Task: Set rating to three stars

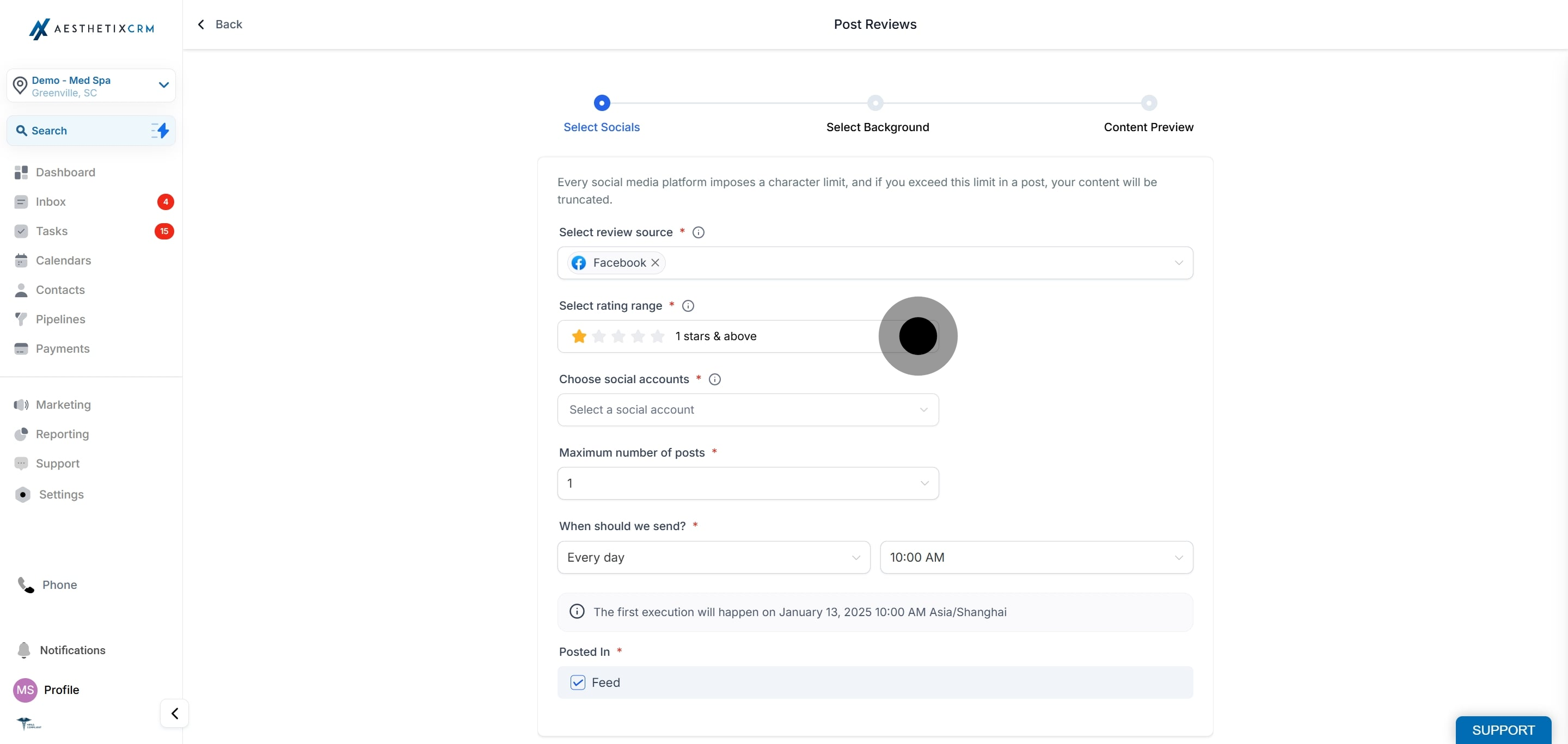Action: click(618, 336)
